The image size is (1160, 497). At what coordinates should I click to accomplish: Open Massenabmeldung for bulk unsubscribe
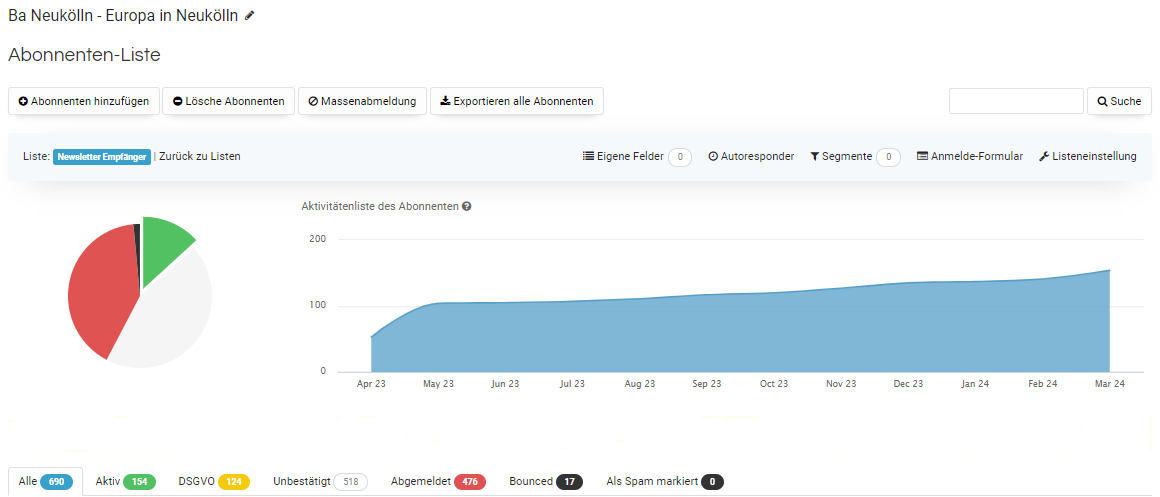tap(362, 101)
